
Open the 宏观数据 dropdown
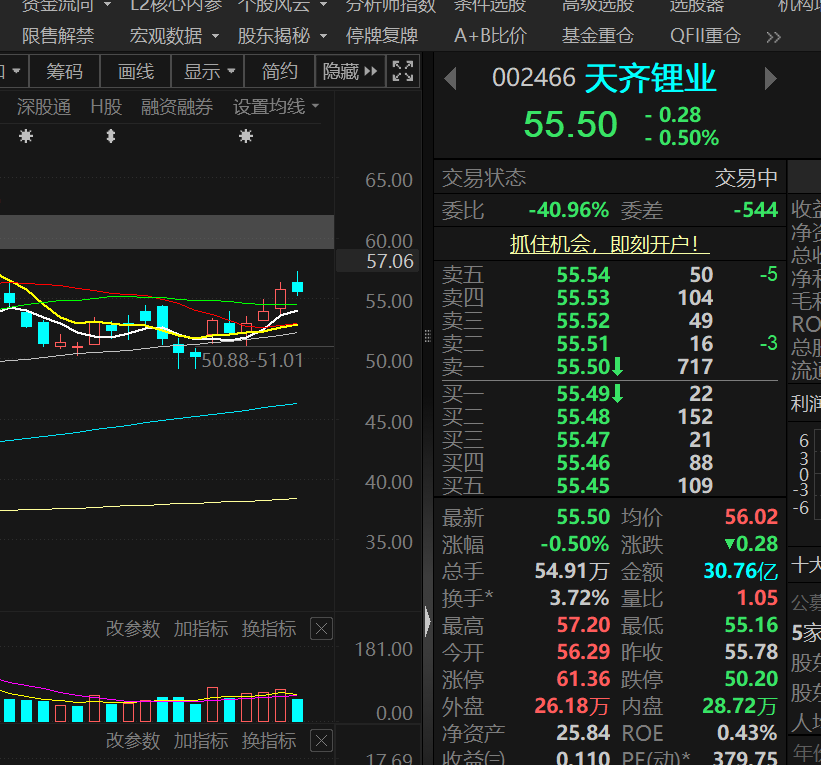click(x=174, y=36)
